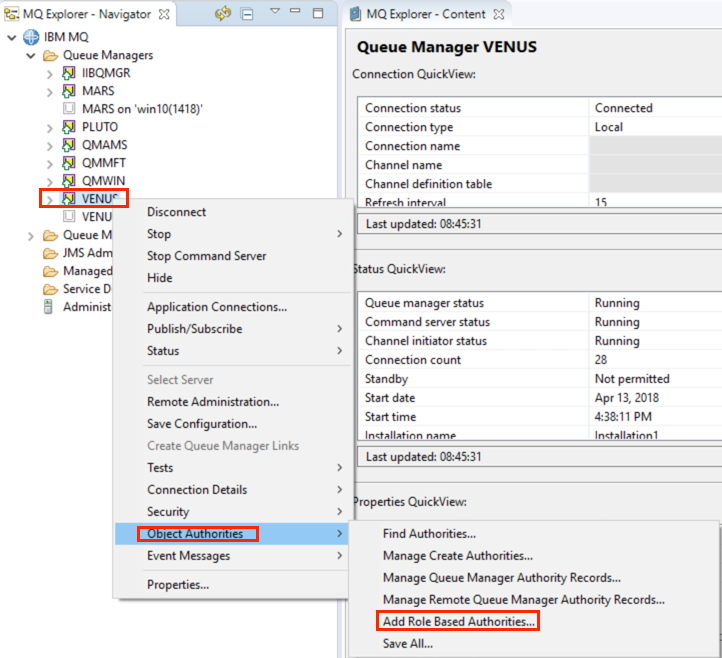Screen dimensions: 722x658
Task: Expand the QMAMS queue manager
Action: click(50, 146)
